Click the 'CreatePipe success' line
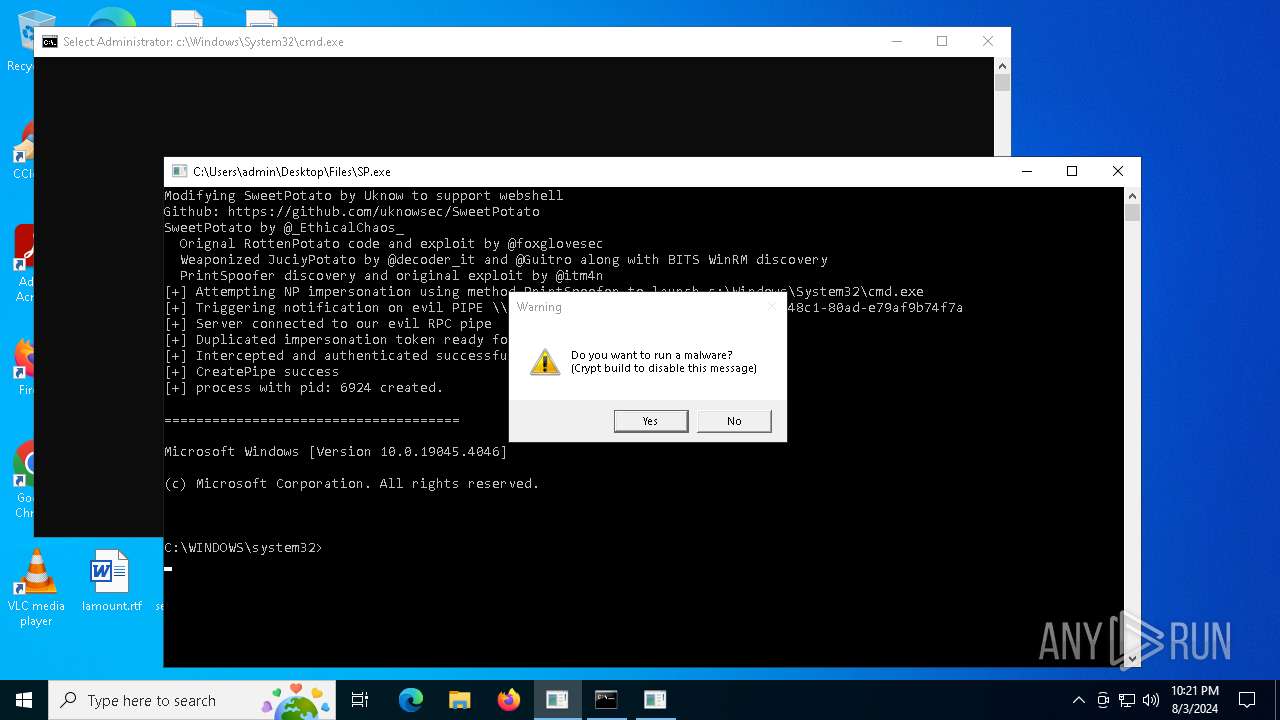The width and height of the screenshot is (1280, 720). coord(251,372)
